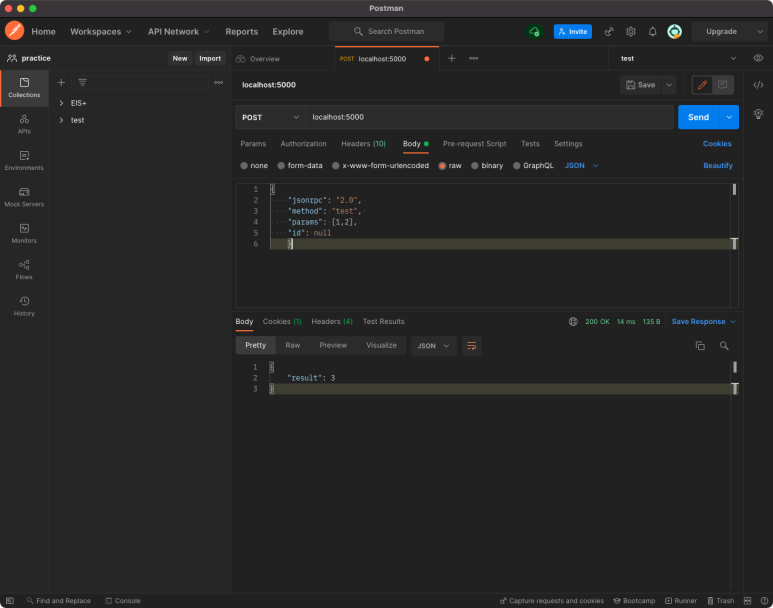
Task: Click the Send button
Action: [699, 117]
